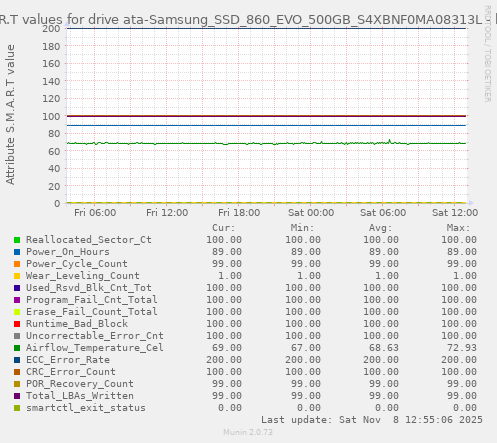This screenshot has width=497, height=443.
Task: Click the Fri 18:00 x-axis label
Action: (x=239, y=213)
